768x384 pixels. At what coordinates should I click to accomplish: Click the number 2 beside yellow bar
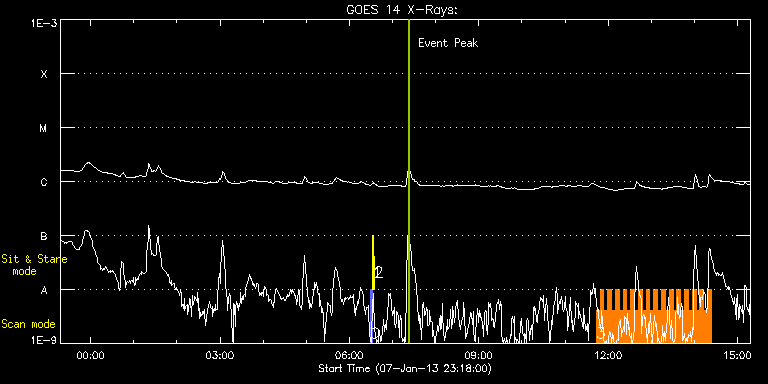point(379,273)
